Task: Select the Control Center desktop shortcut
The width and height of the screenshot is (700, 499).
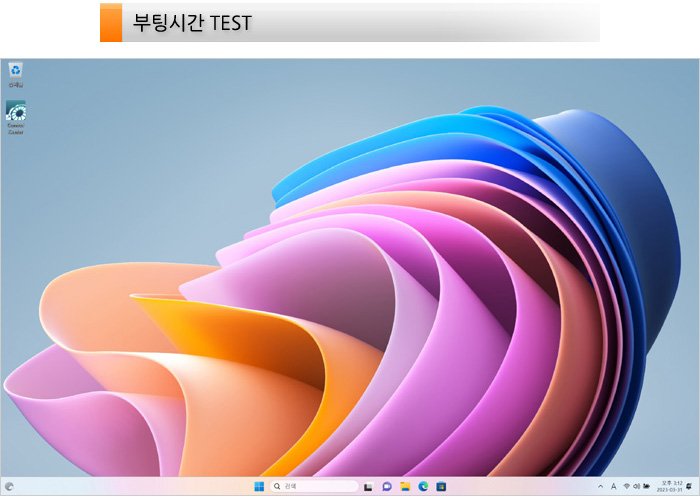Action: tap(16, 117)
